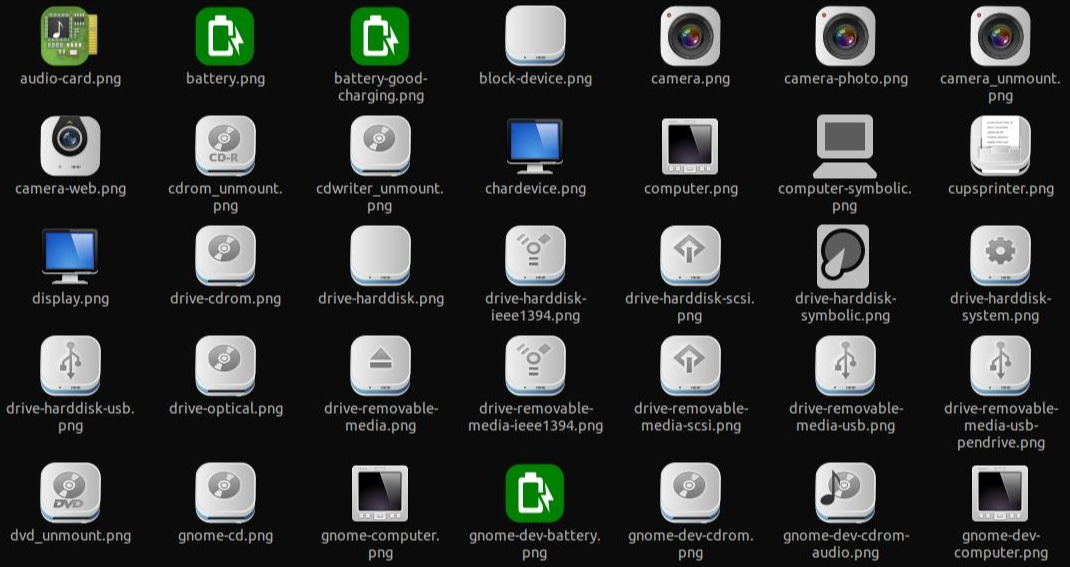Select the gnome-cd.png disc icon
The image size is (1070, 567).
pyautogui.click(x=225, y=493)
